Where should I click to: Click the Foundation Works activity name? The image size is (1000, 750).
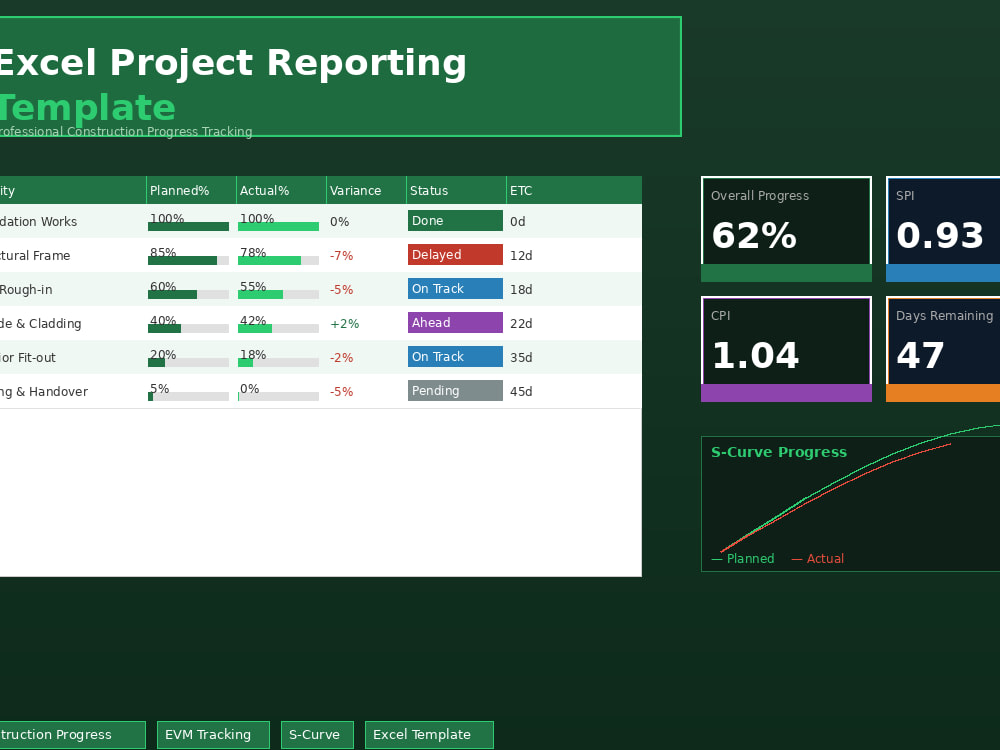[x=38, y=222]
